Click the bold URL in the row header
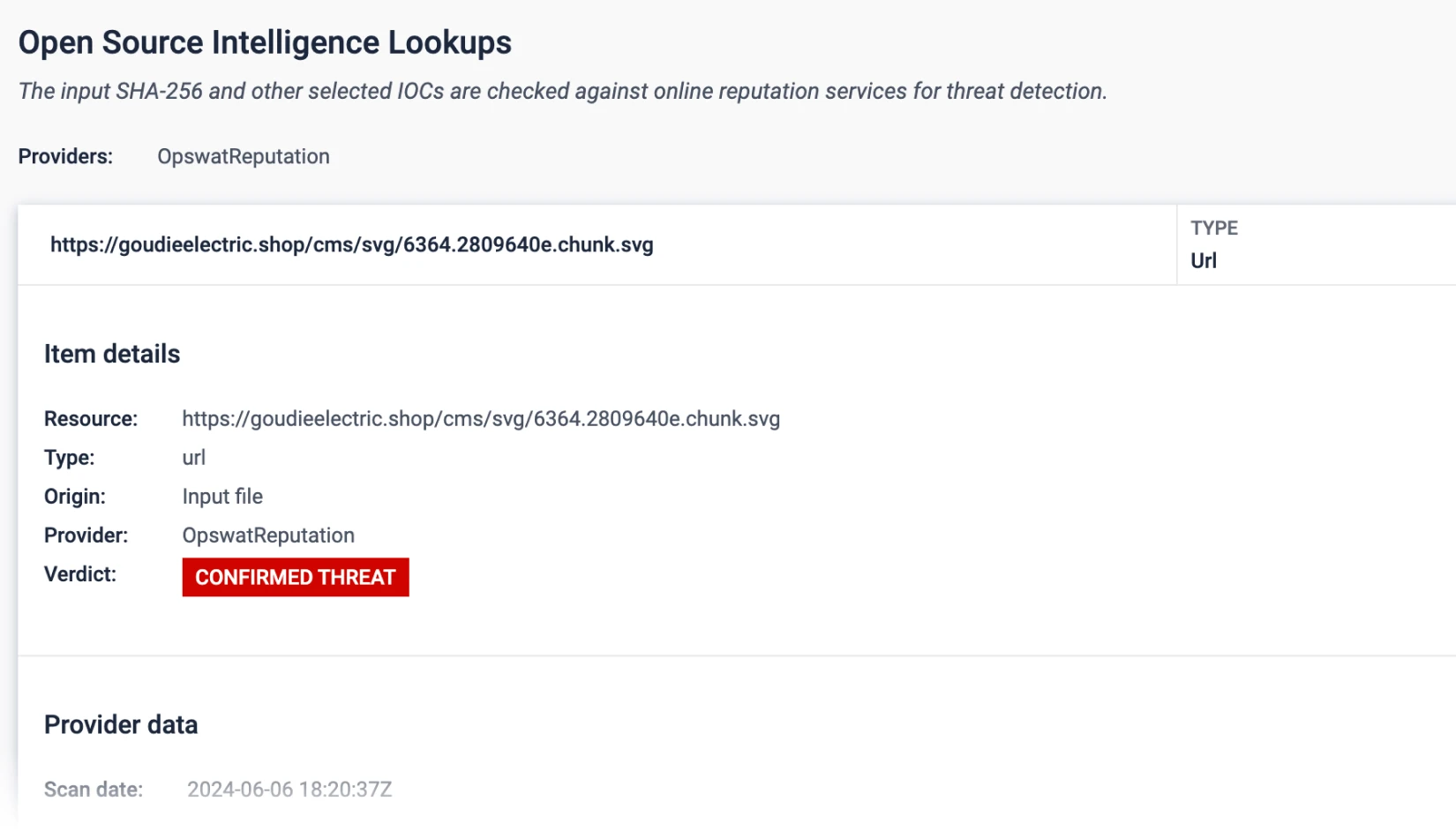This screenshot has height=831, width=1456. [x=351, y=245]
